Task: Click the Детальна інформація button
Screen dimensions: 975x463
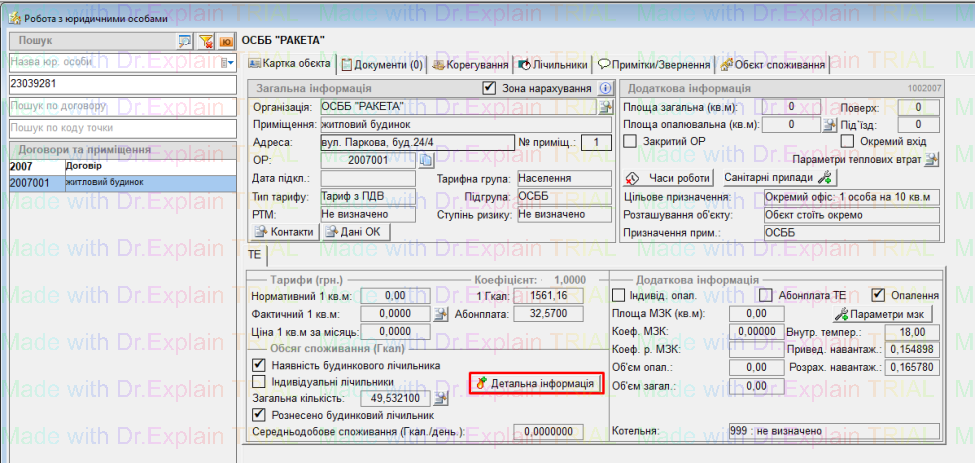Action: (536, 383)
